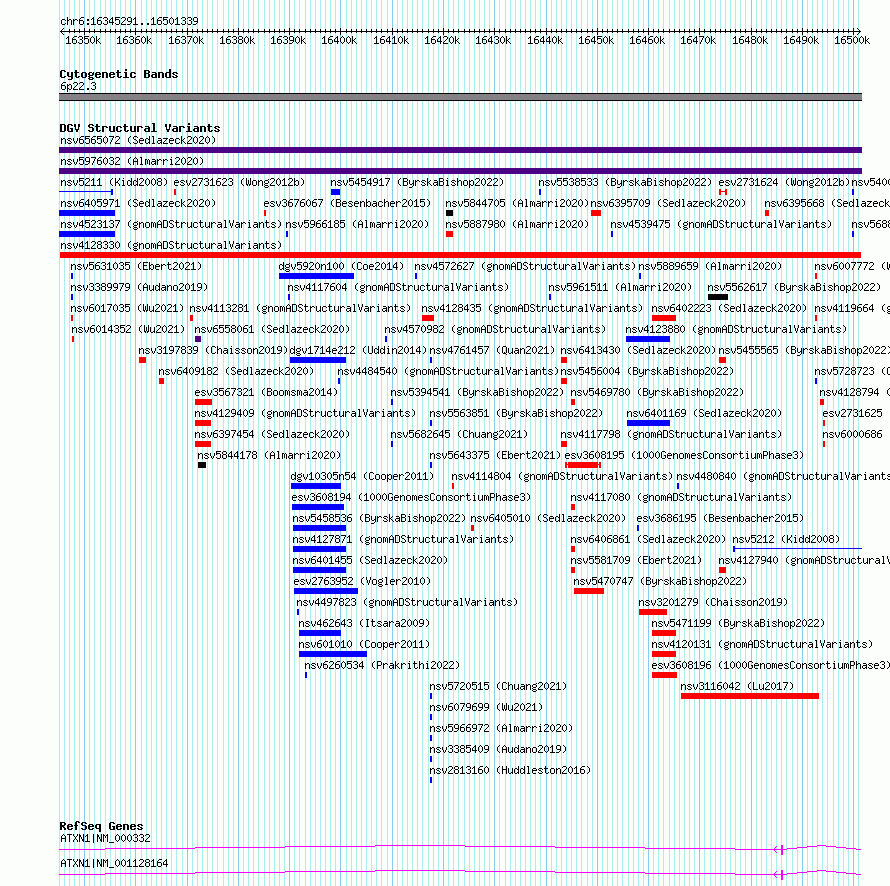Open nsv6260534 (Prakrithi2022) label
890x886 pixels.
382,665
